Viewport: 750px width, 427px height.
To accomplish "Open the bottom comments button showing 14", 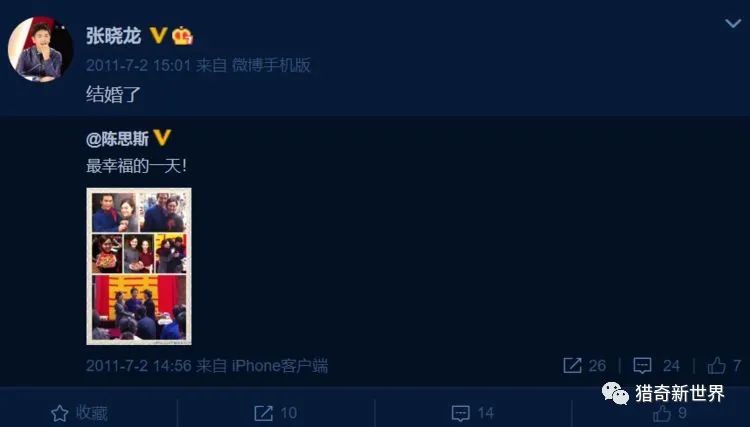I will click(x=473, y=413).
